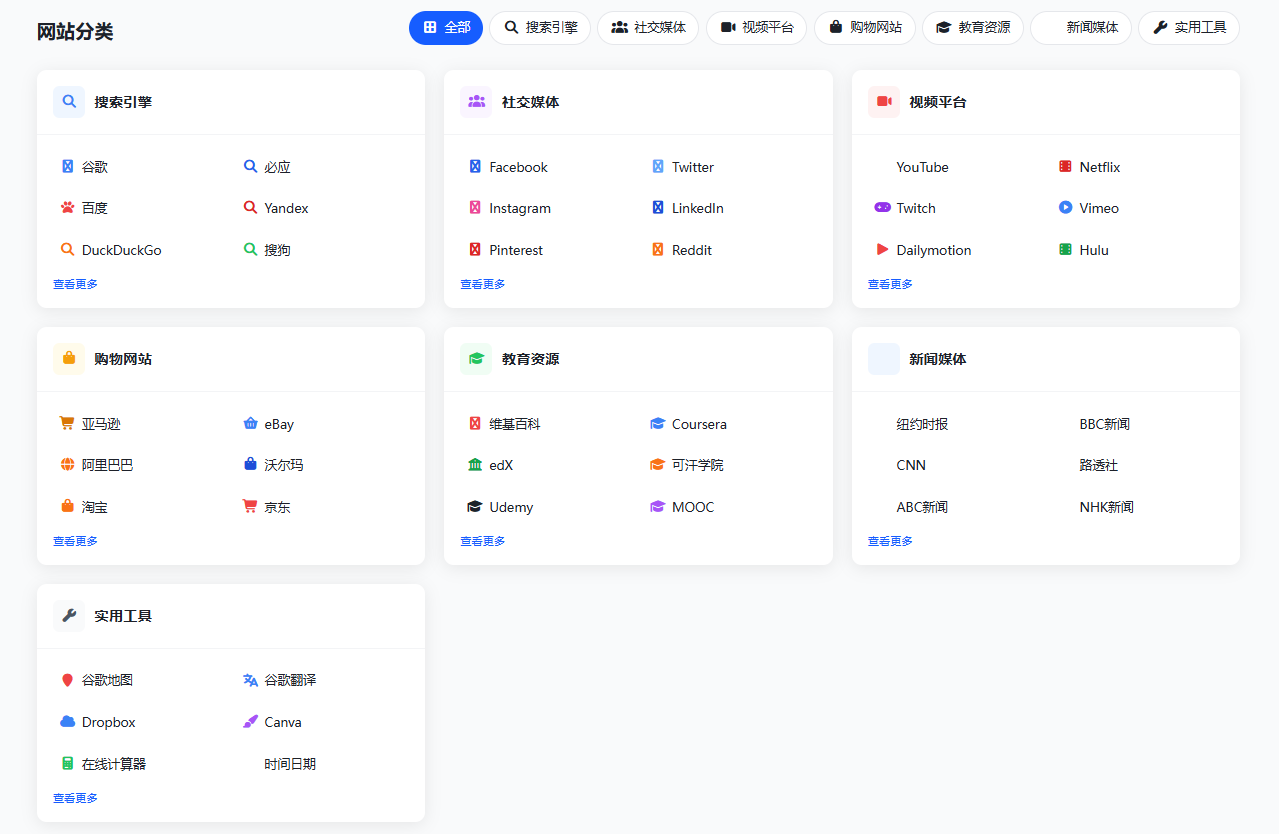Select the wrench icon on 实用工具 card
1279x834 pixels.
[x=68, y=615]
